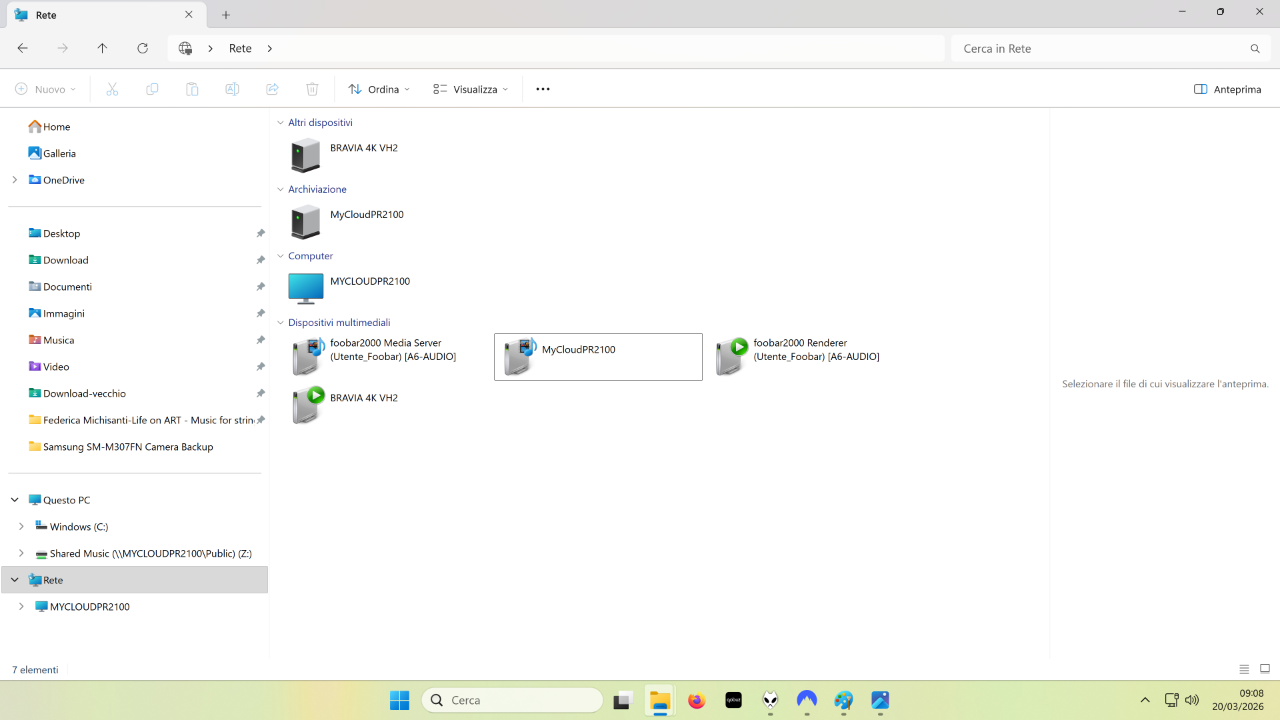
Task: Toggle the Anteprima preview pane
Action: coord(1227,89)
